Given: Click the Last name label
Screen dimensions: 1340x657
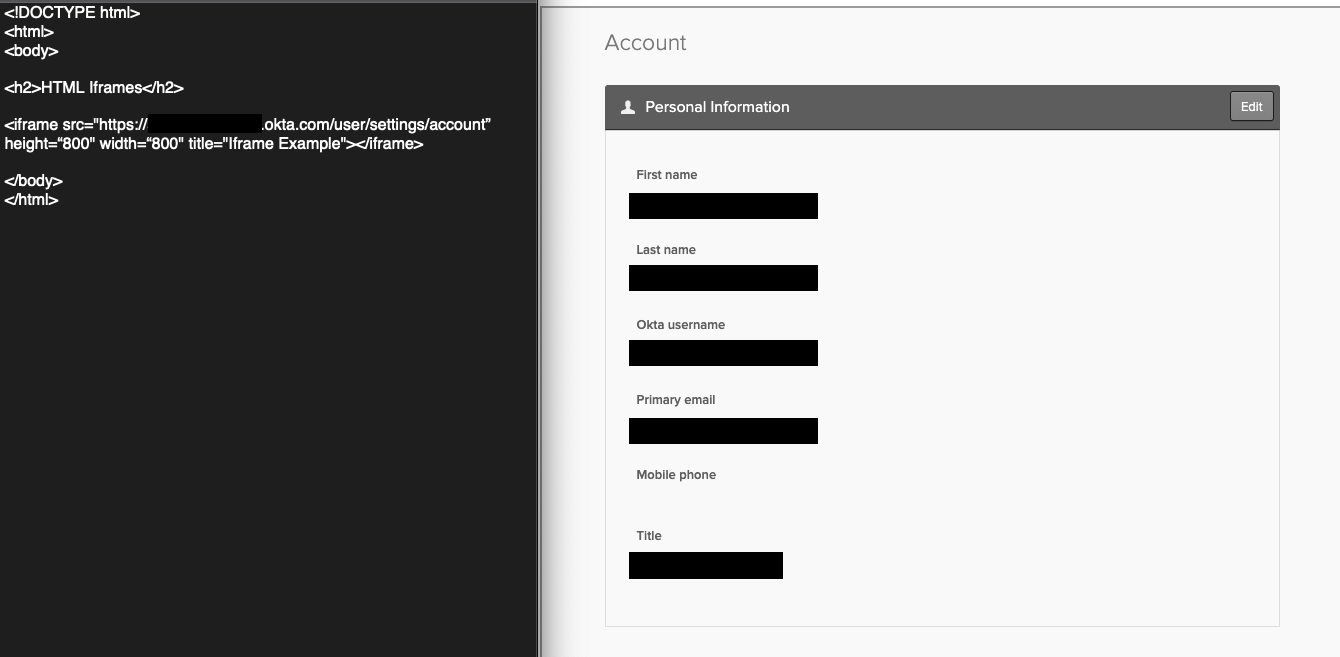Looking at the screenshot, I should coord(665,250).
